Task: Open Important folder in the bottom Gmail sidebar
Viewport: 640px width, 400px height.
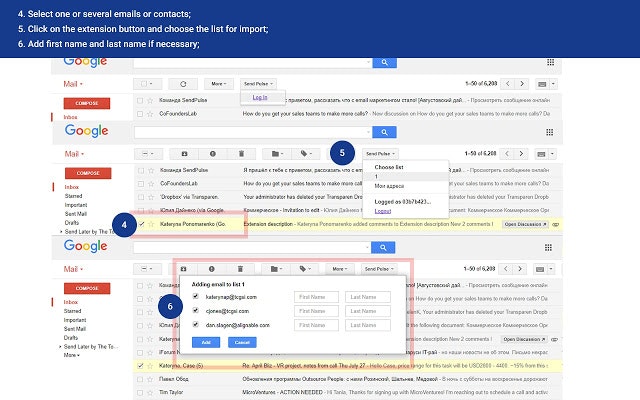Action: click(75, 320)
